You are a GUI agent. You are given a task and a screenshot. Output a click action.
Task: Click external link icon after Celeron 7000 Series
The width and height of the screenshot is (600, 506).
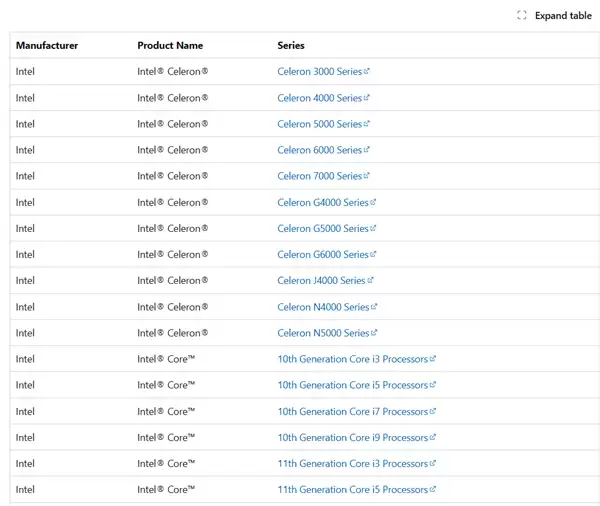[x=367, y=176]
